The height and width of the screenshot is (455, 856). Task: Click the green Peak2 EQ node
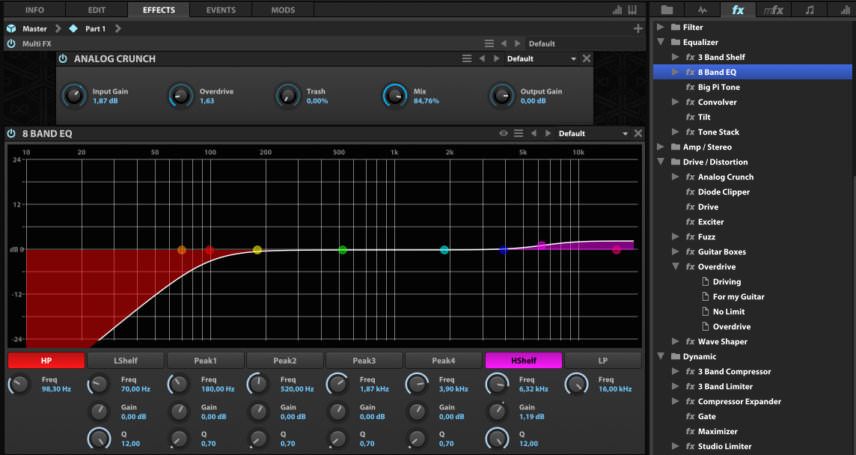pos(342,250)
